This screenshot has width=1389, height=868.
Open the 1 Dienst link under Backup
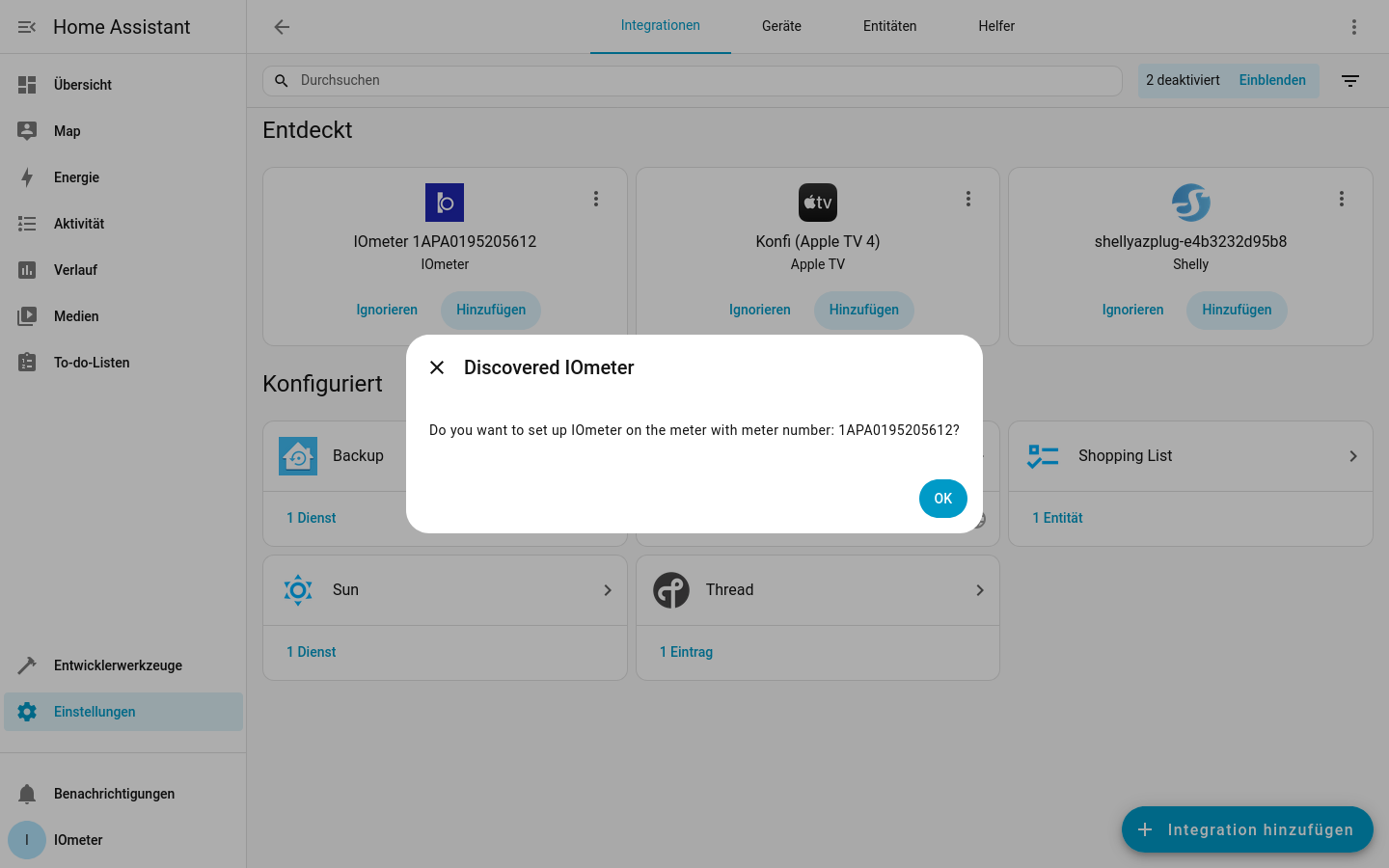tap(312, 518)
